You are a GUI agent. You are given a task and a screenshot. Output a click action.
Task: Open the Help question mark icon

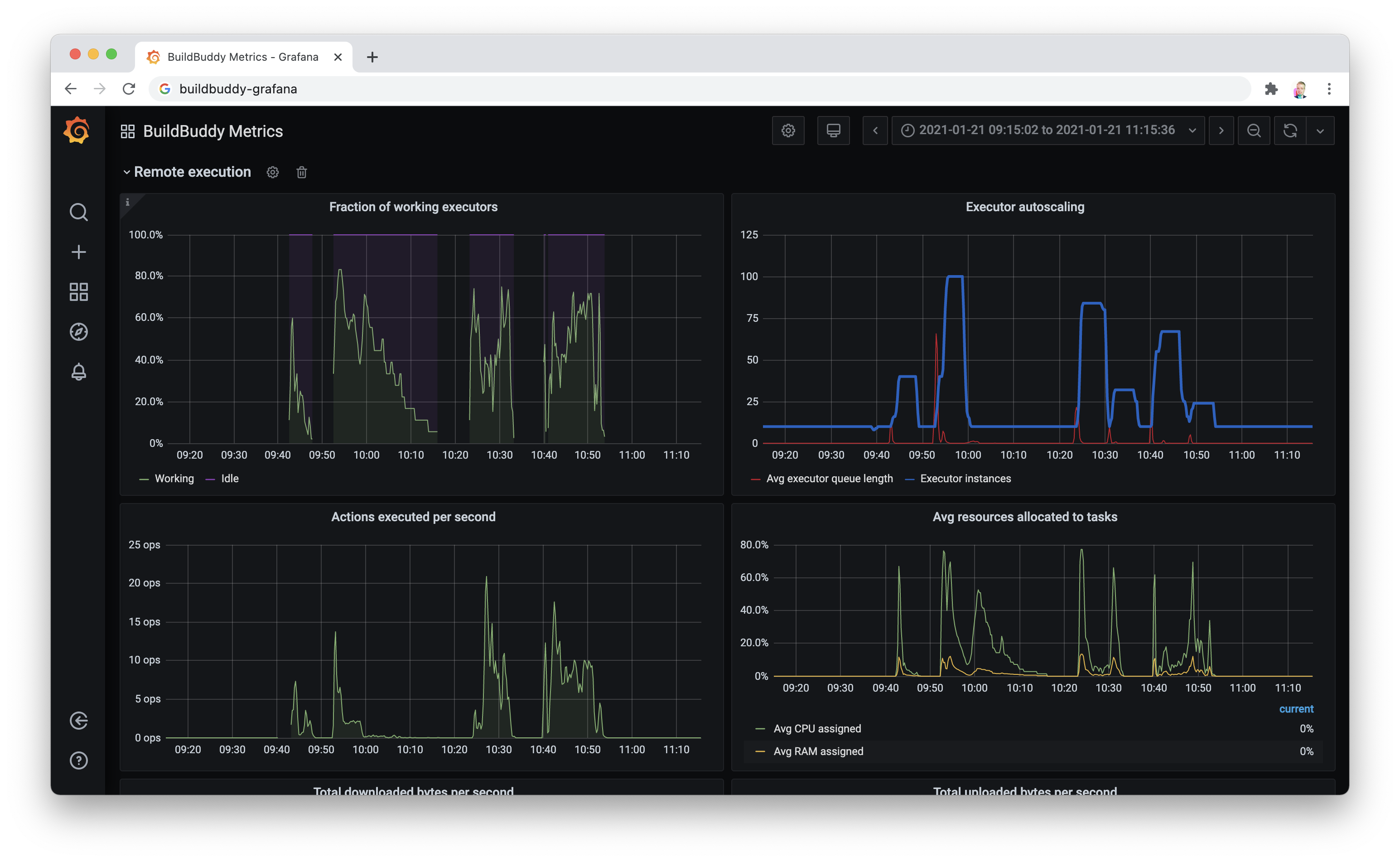79,760
